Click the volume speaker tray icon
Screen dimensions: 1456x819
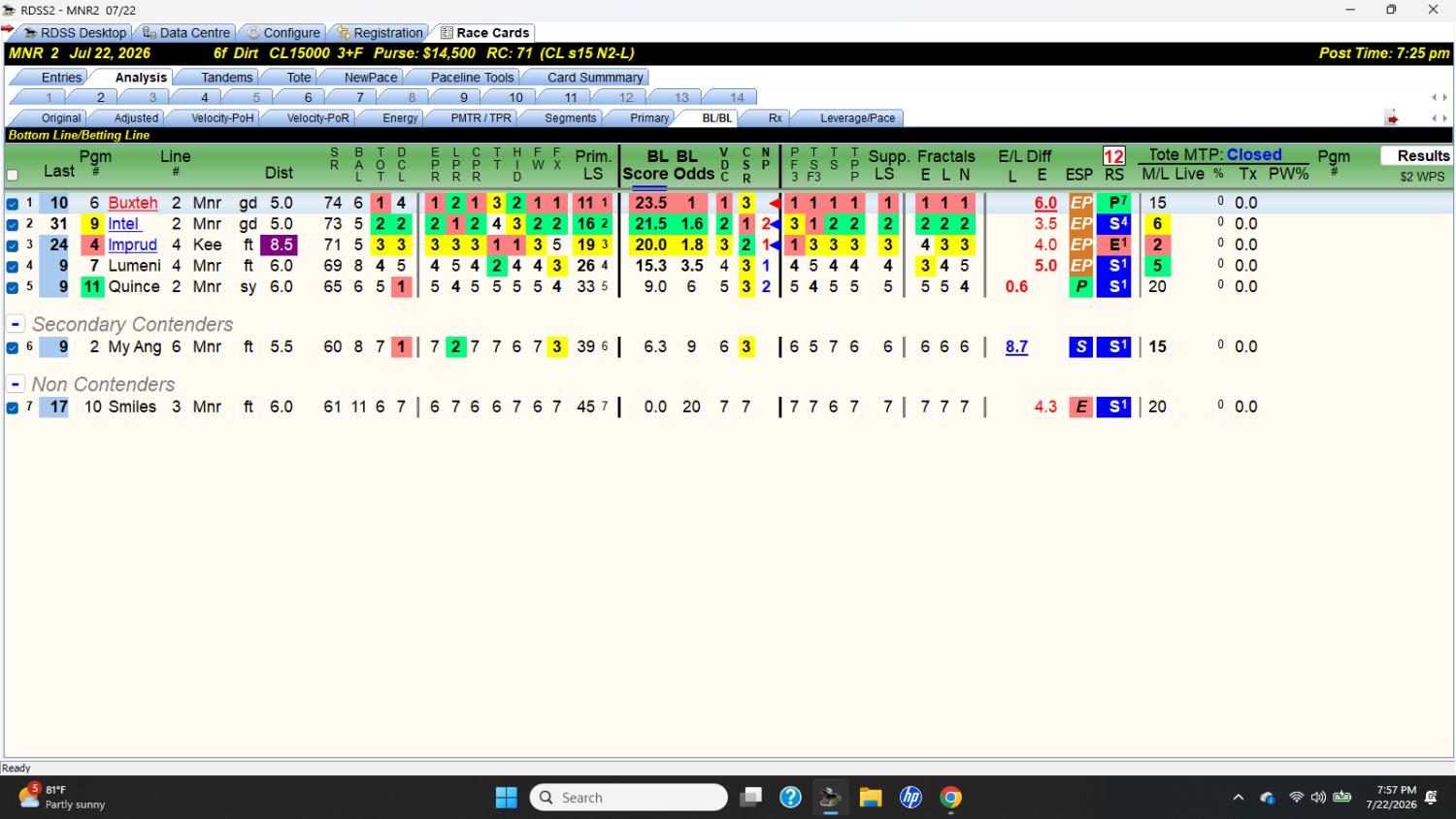1318,798
